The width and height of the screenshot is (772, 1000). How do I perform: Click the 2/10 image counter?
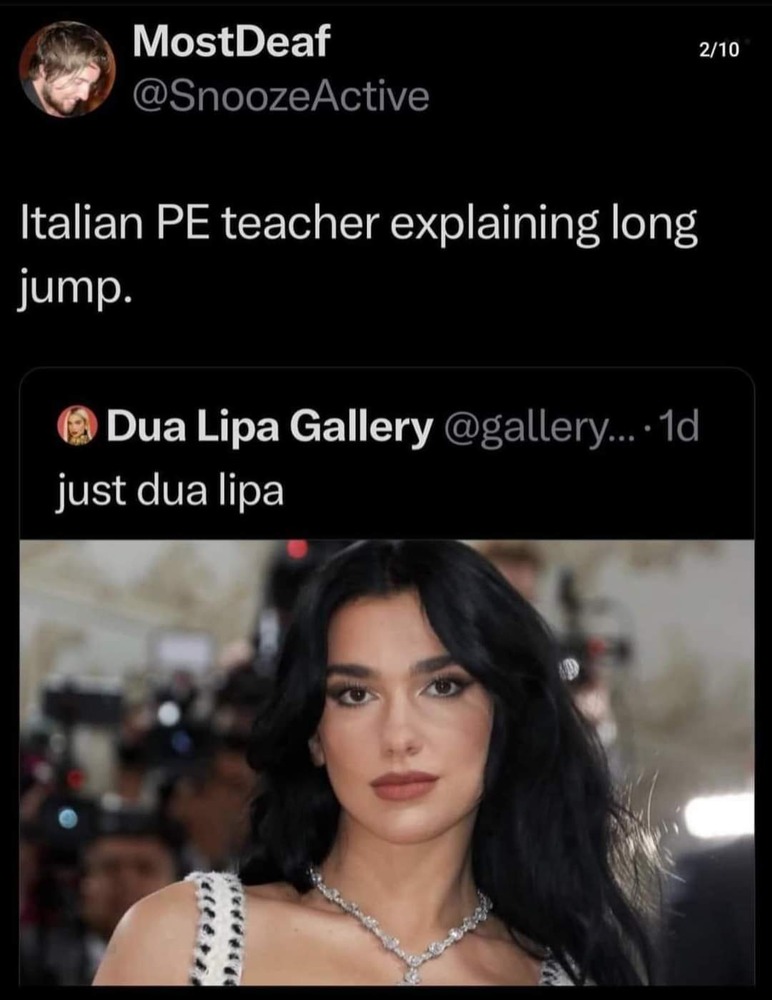718,49
